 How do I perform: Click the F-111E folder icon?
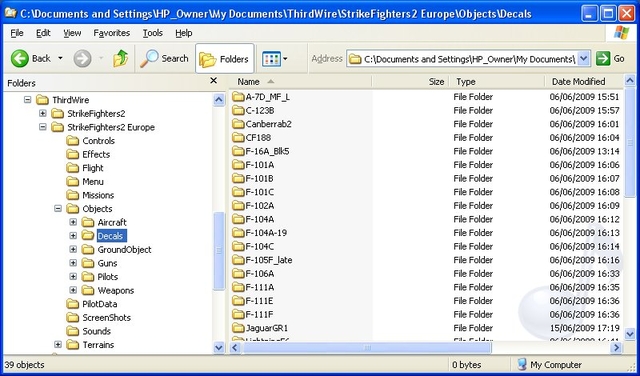tap(238, 301)
